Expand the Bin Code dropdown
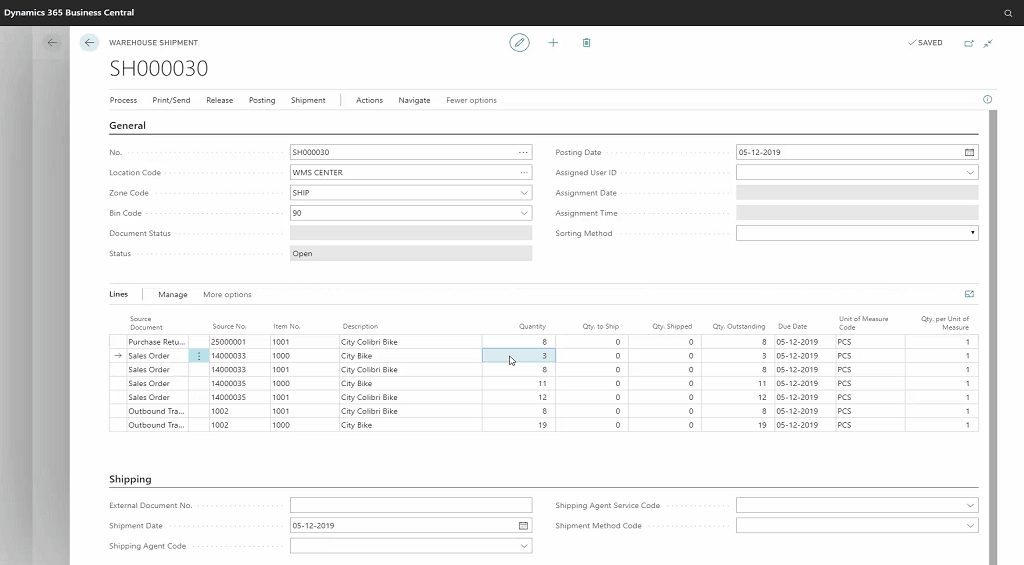Screen dimensions: 1024x565 click(x=524, y=213)
